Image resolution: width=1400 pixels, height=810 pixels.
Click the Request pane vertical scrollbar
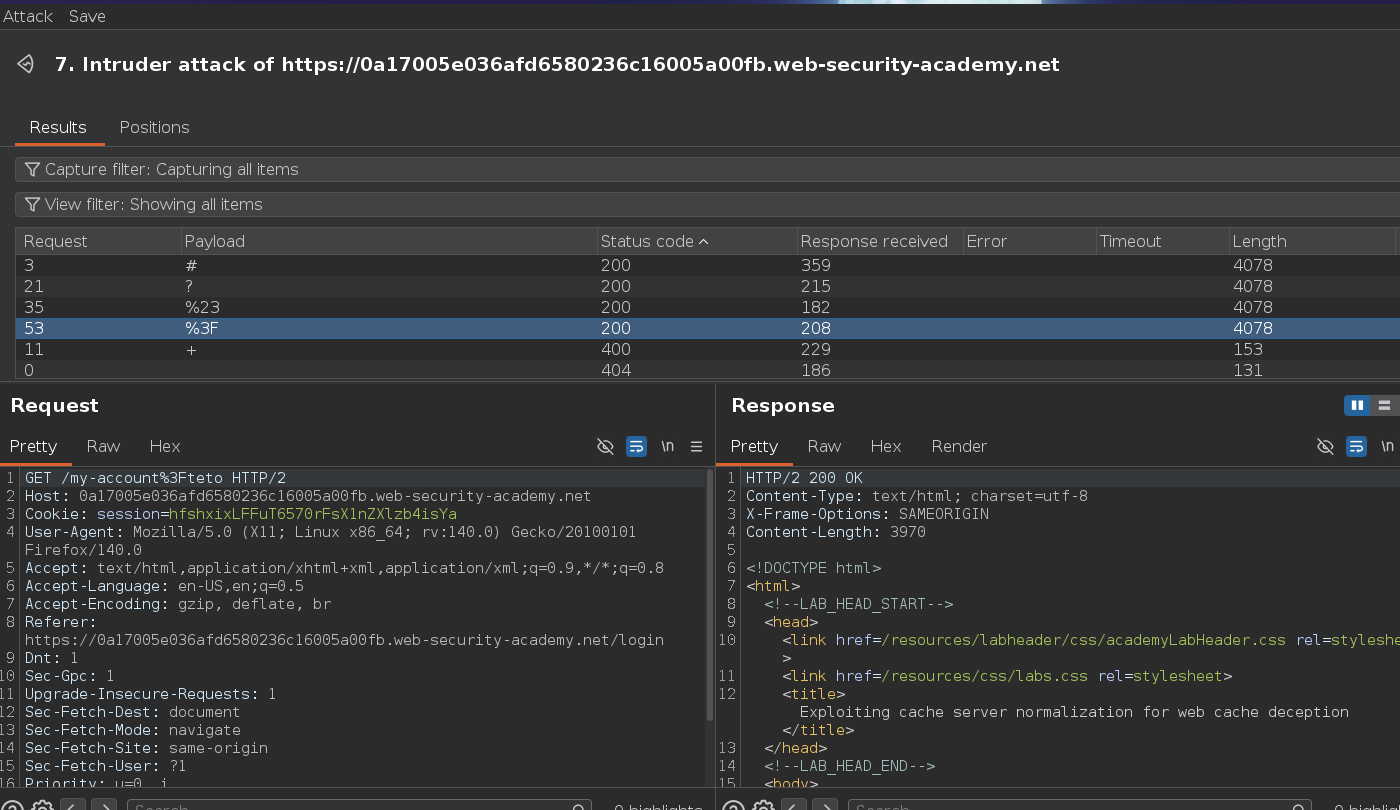click(x=710, y=595)
